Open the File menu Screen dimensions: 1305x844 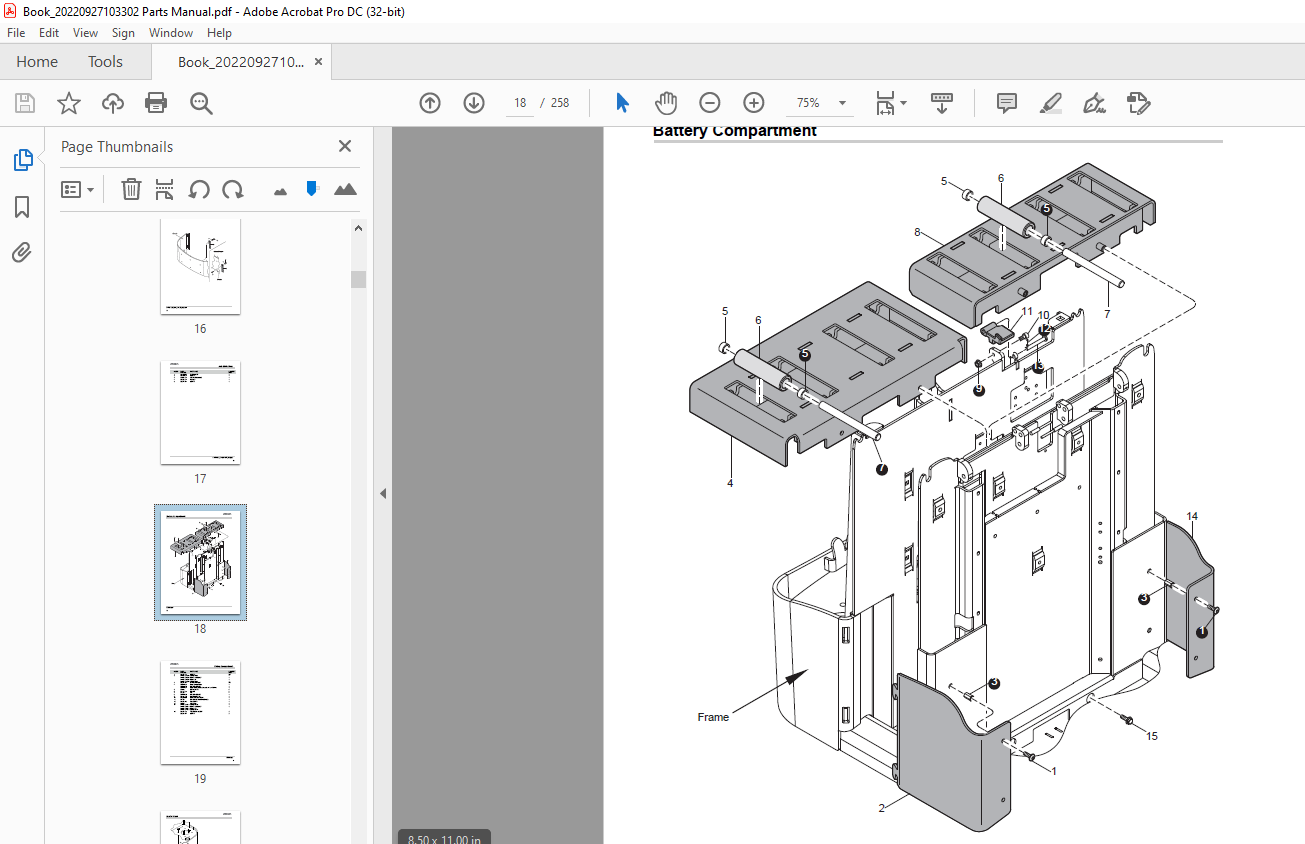16,33
